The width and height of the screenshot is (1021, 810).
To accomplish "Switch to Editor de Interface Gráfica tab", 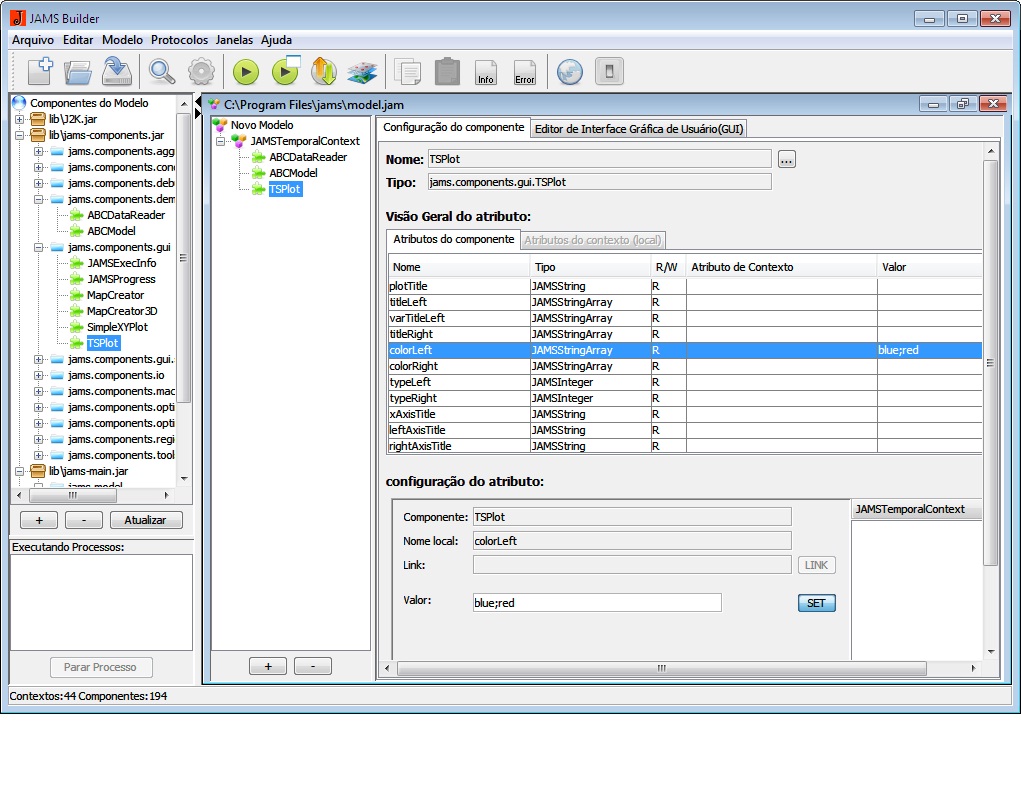I will [x=638, y=128].
